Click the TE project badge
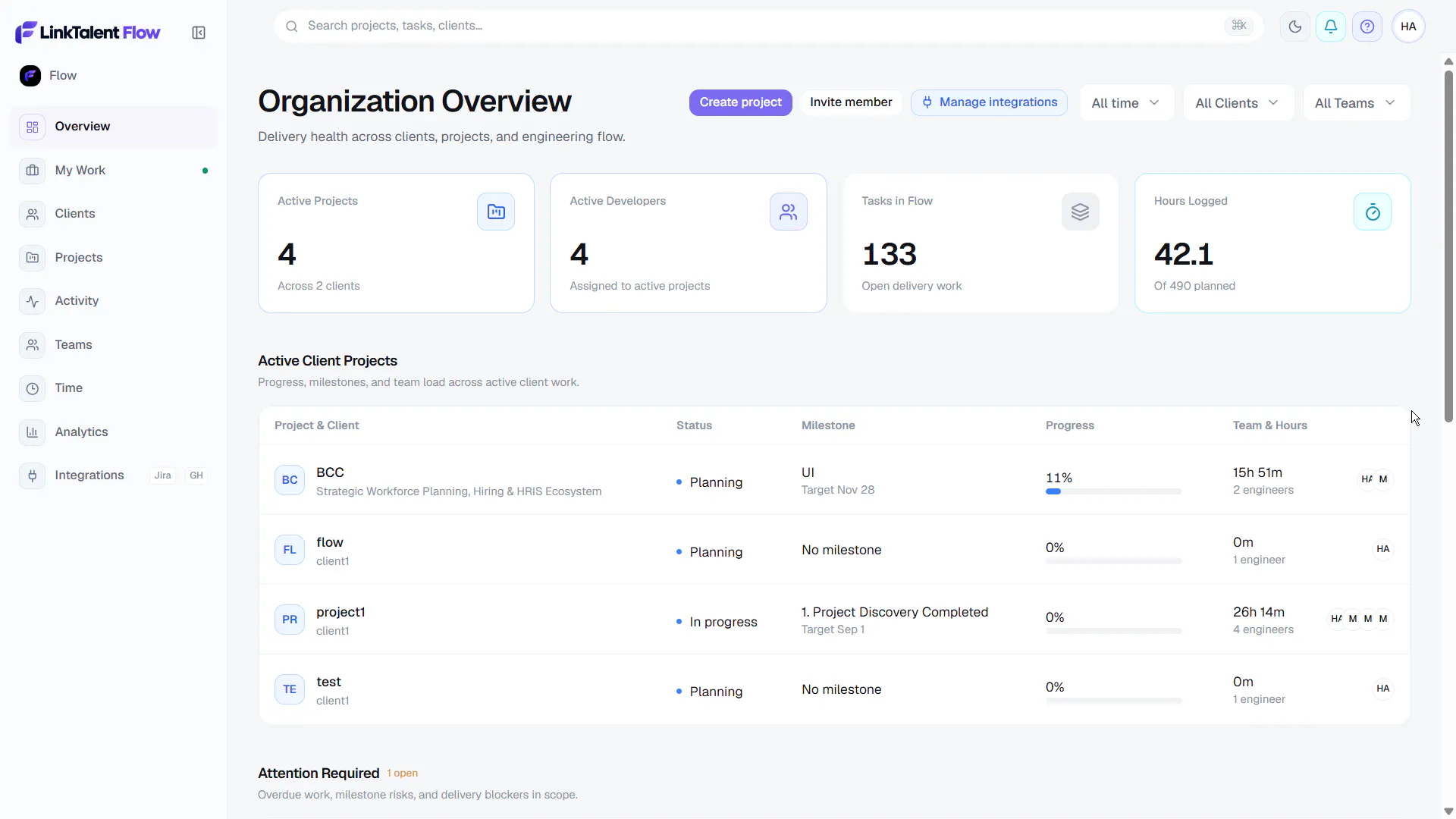 click(290, 689)
